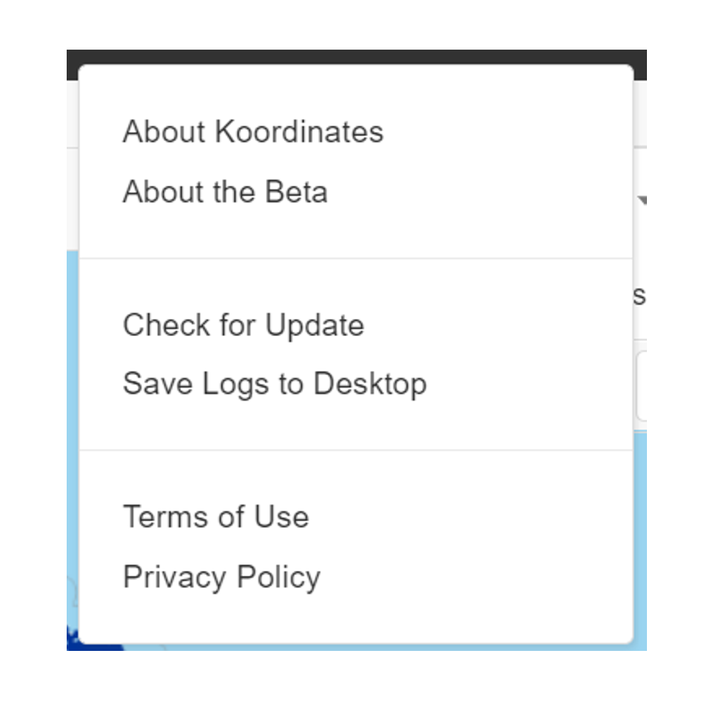Click the dark title bar above the menu
720x714 pixels.
click(x=356, y=57)
